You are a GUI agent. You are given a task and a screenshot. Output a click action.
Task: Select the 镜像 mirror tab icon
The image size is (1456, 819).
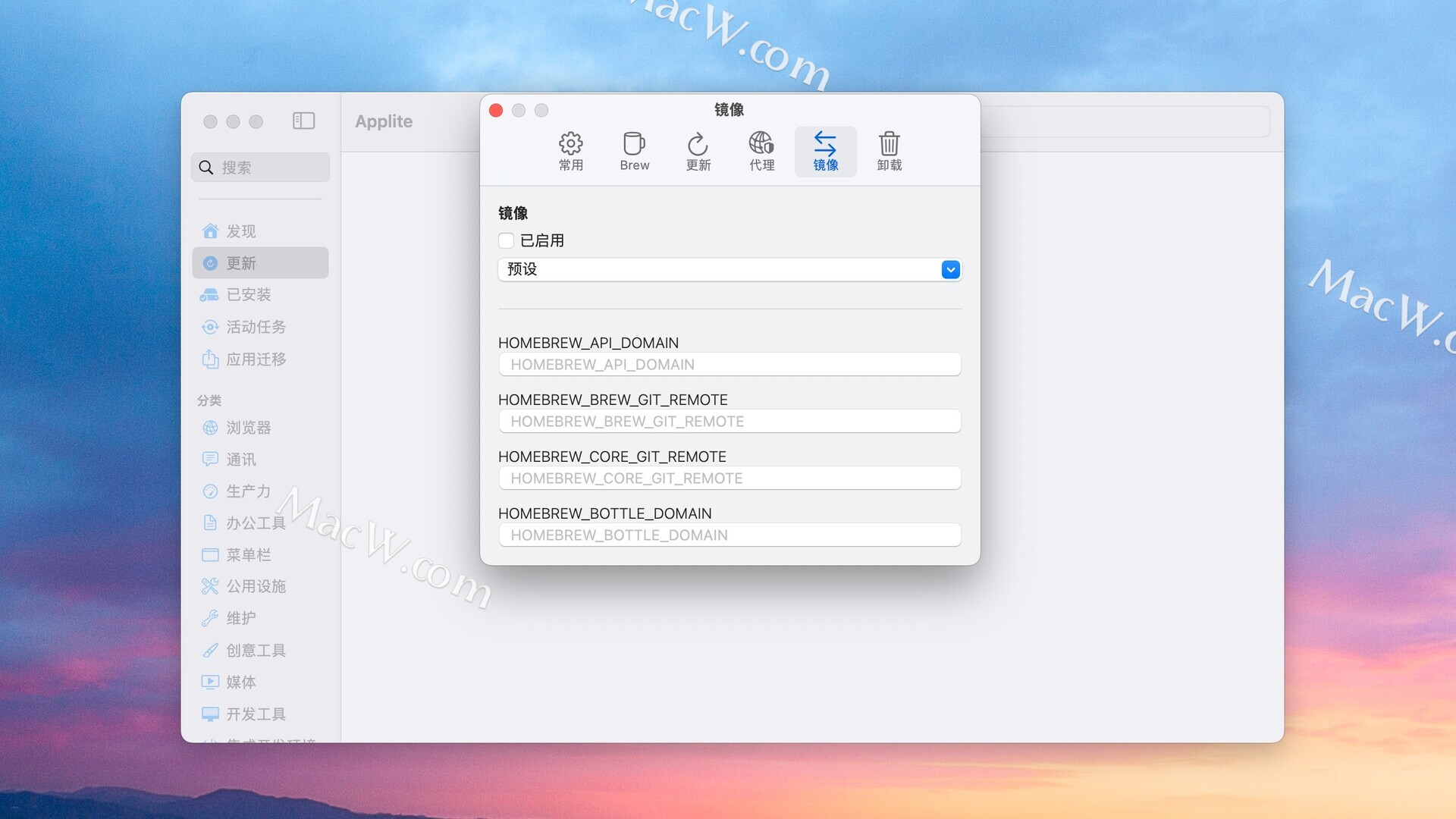coord(825,143)
